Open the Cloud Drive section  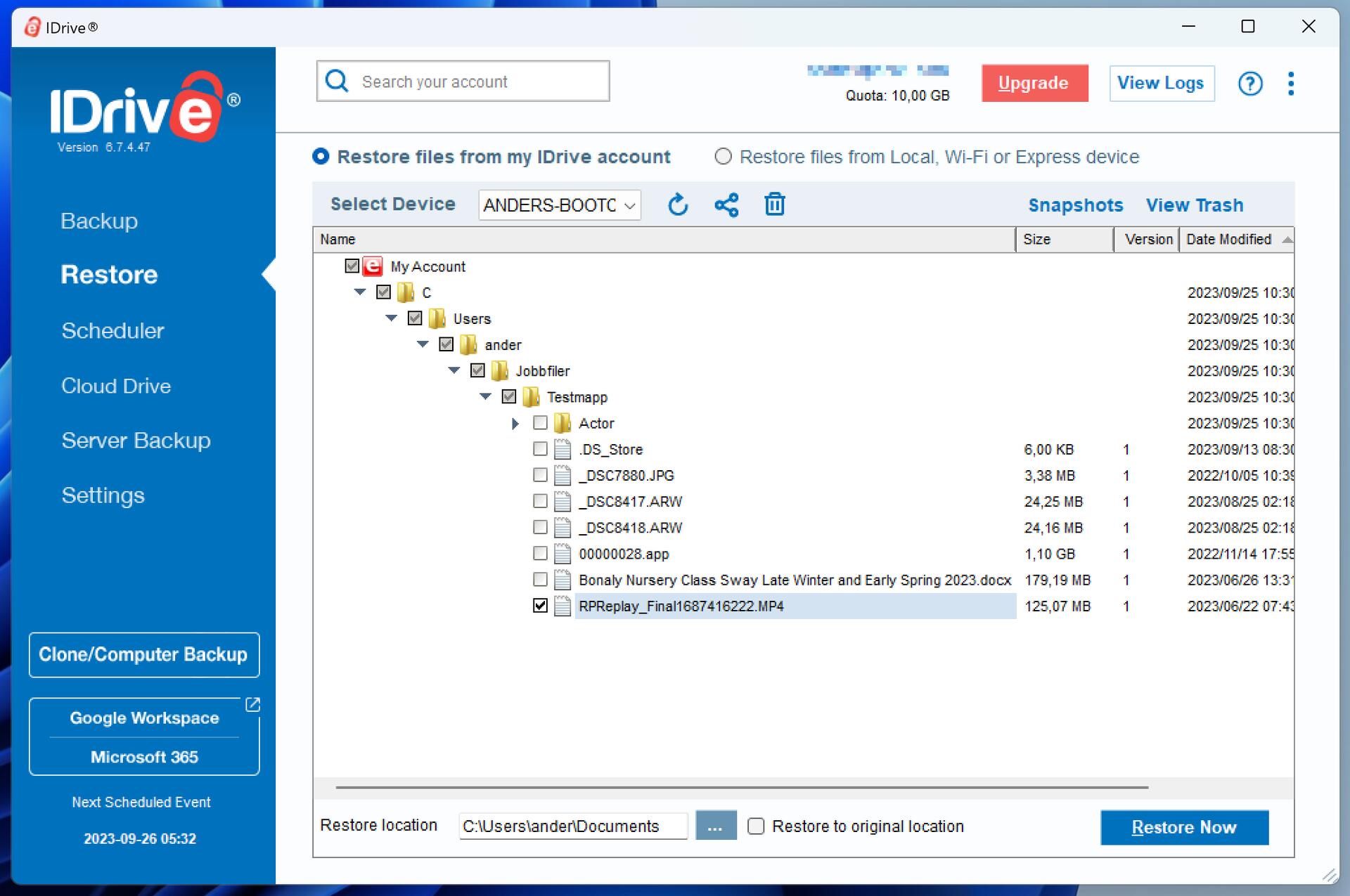[116, 386]
